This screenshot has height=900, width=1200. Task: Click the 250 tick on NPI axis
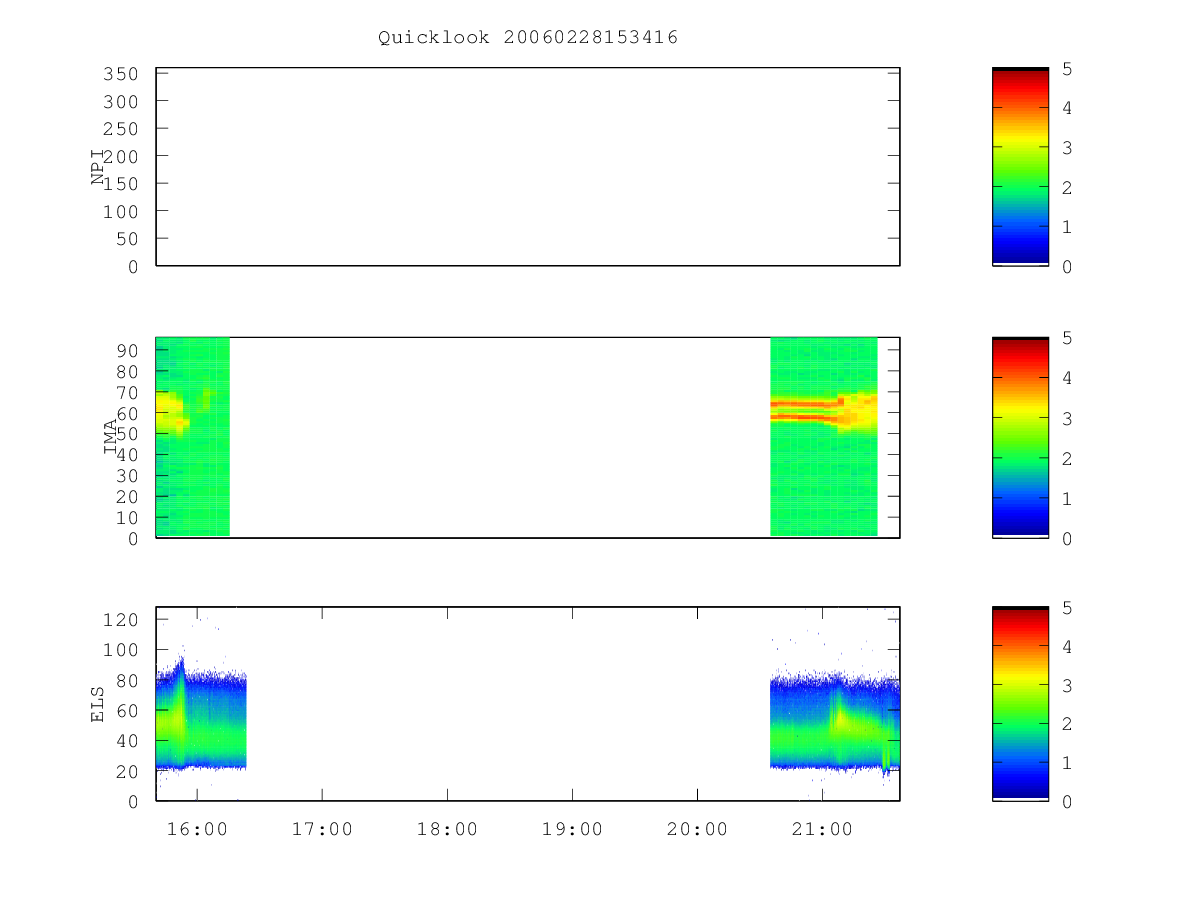[x=120, y=129]
